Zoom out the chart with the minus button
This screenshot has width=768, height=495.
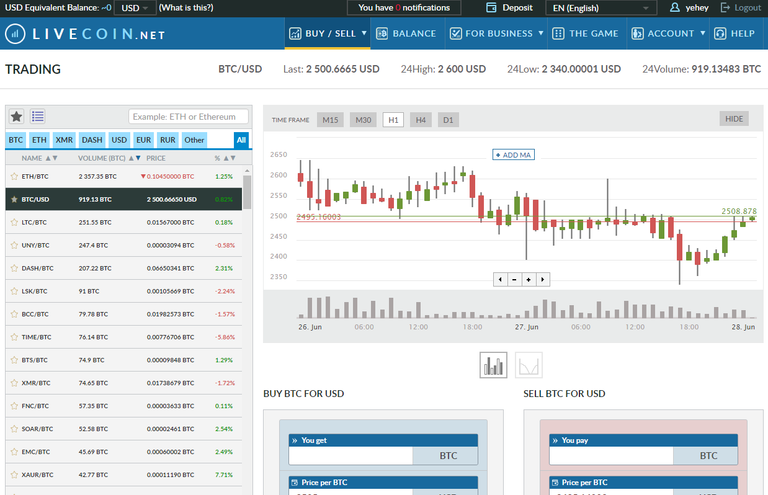514,279
